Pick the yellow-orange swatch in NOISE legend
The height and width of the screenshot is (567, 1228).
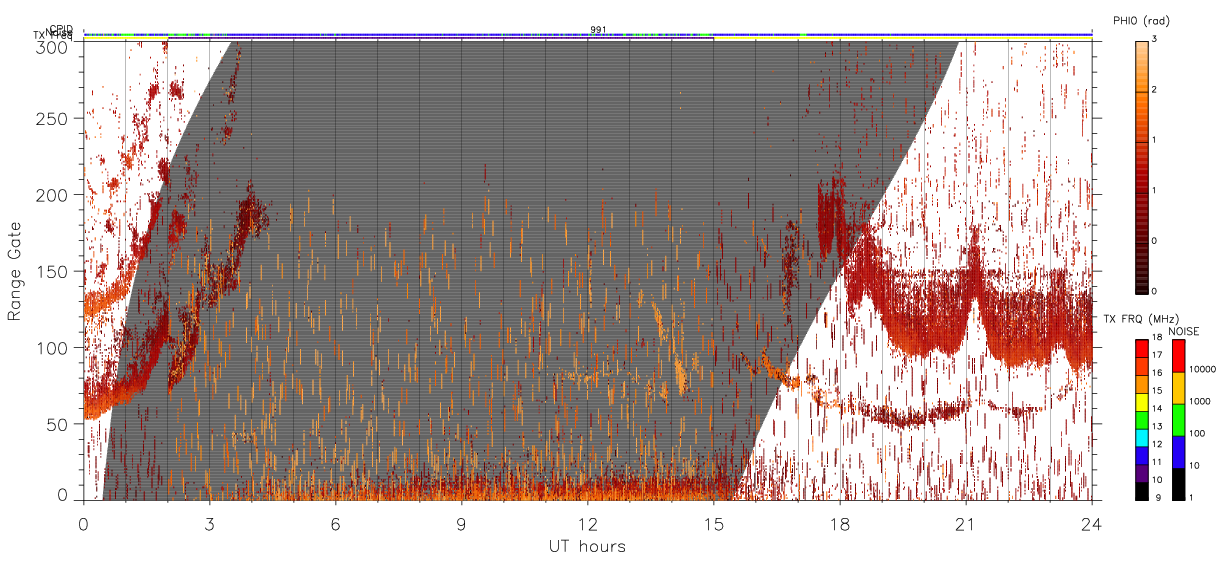coord(1178,388)
